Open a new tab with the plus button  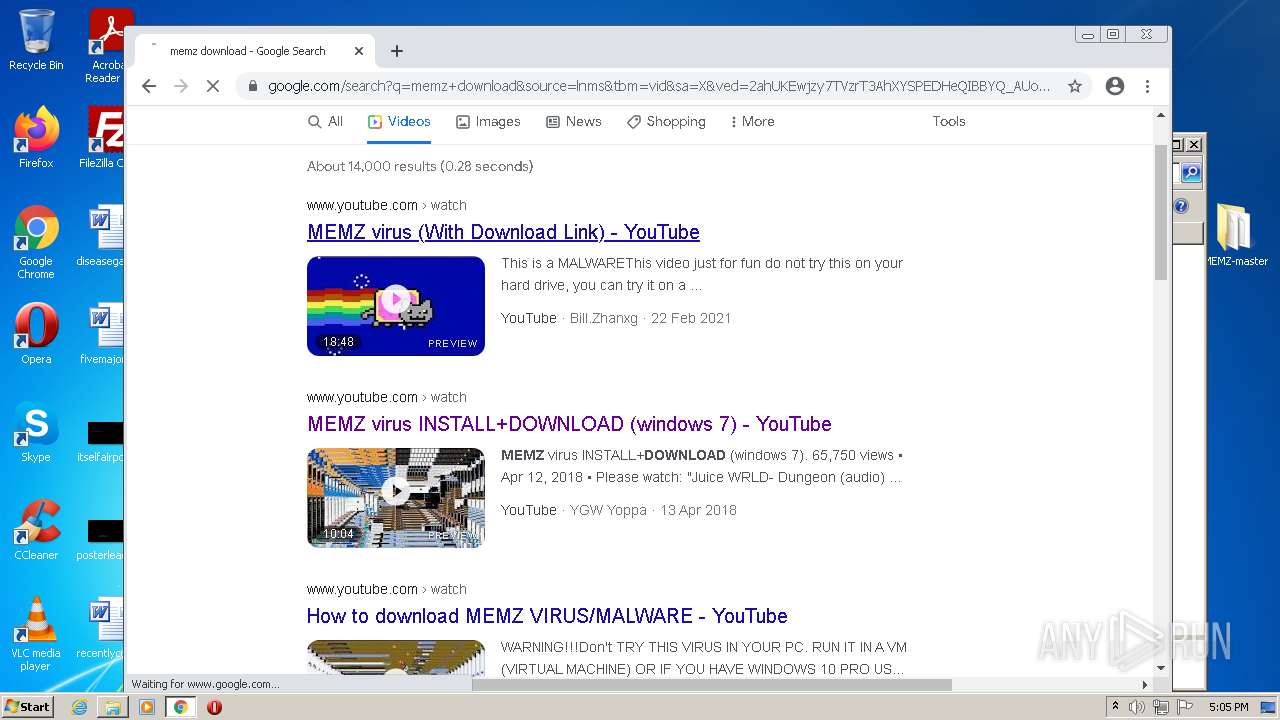[x=397, y=51]
